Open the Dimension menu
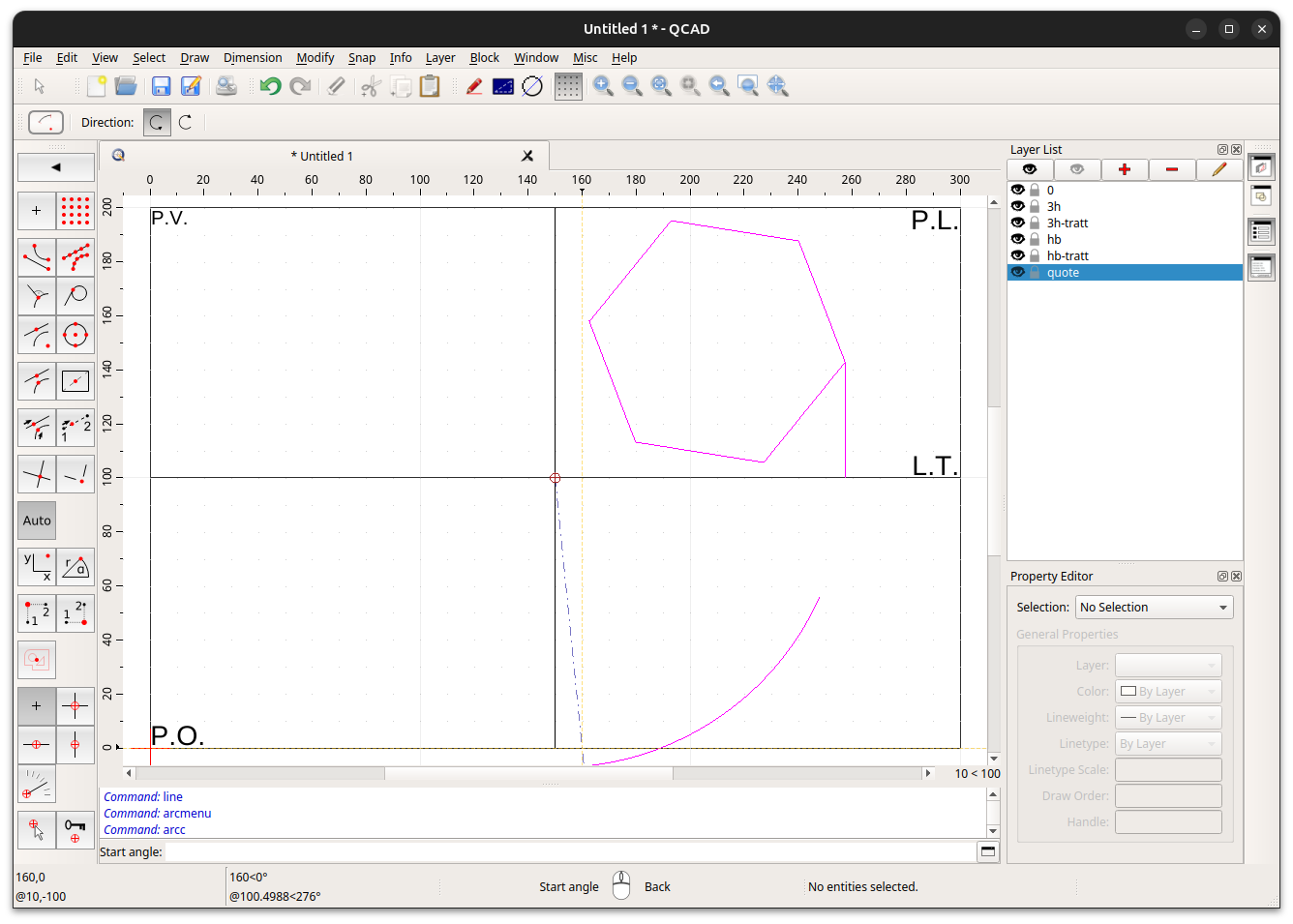 pyautogui.click(x=253, y=58)
